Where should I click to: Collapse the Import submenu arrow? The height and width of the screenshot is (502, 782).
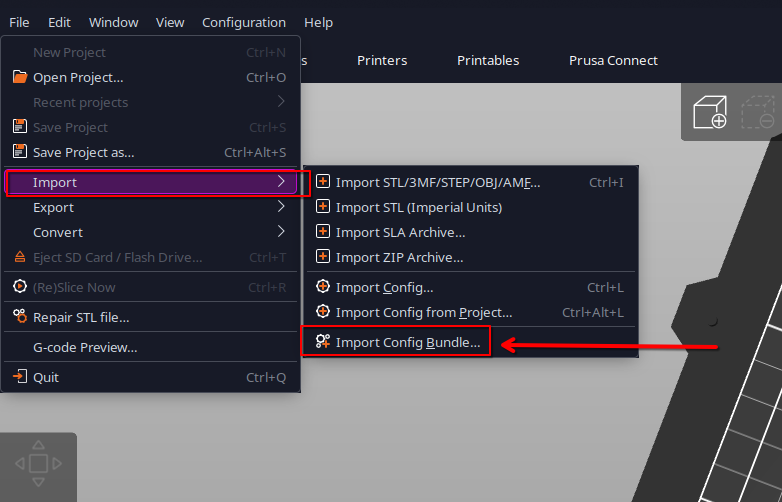(282, 182)
